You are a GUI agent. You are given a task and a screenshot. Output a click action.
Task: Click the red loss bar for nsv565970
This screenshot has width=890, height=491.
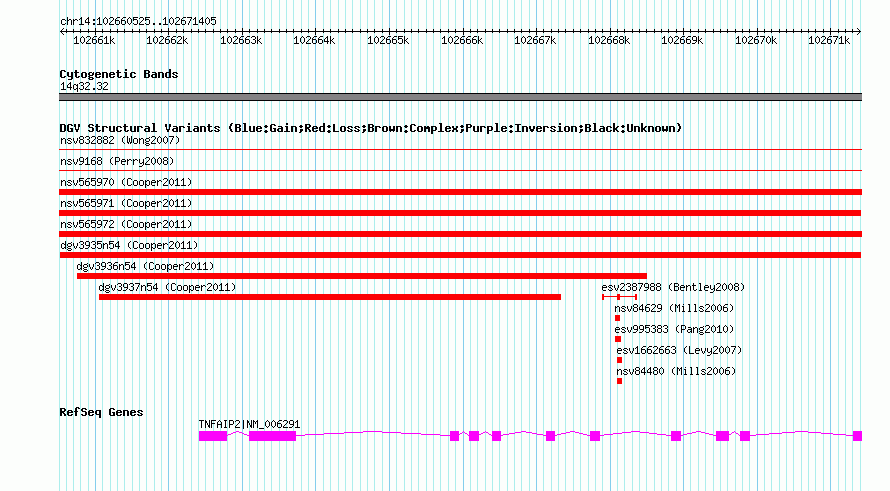point(460,192)
